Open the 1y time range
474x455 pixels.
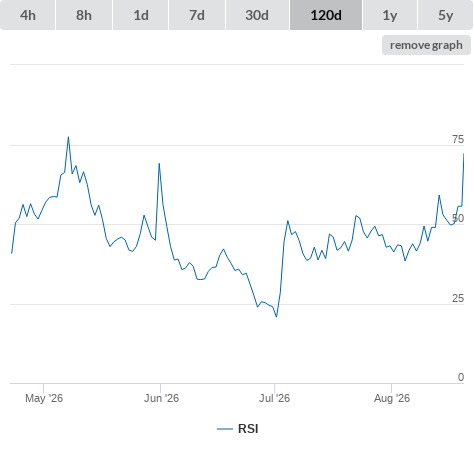pos(390,15)
